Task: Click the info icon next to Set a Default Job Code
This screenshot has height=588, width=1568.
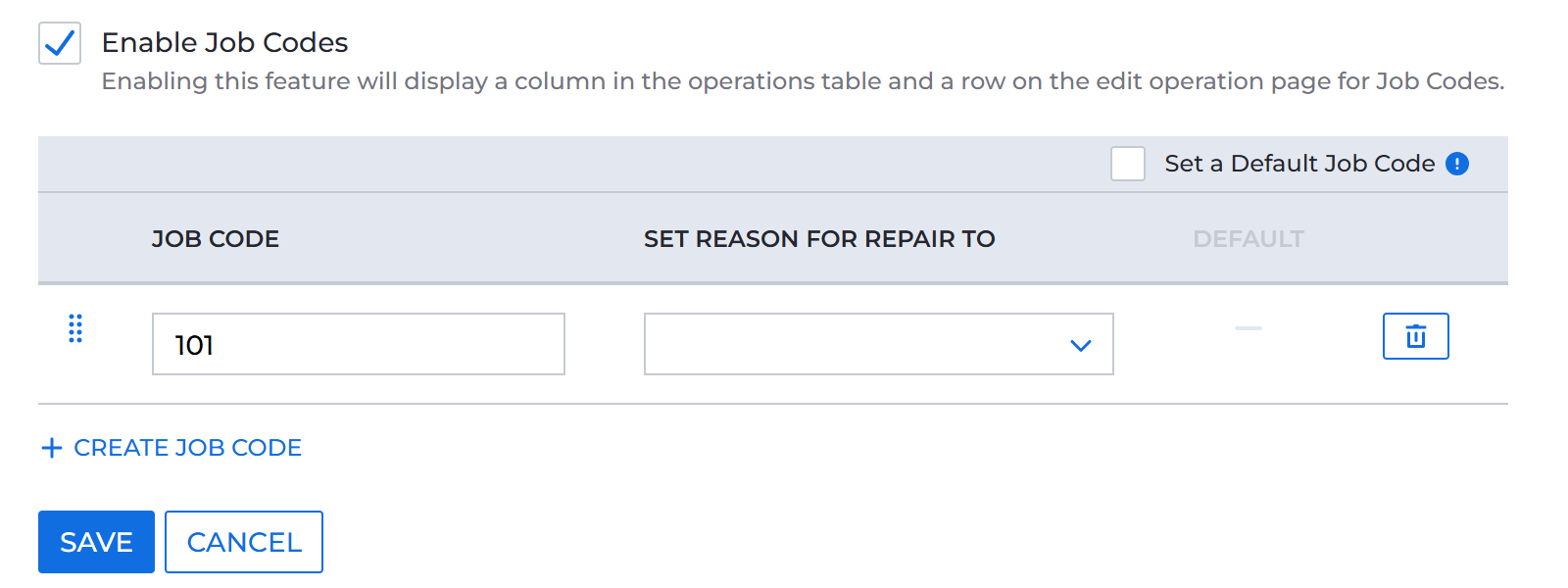Action: [x=1457, y=164]
